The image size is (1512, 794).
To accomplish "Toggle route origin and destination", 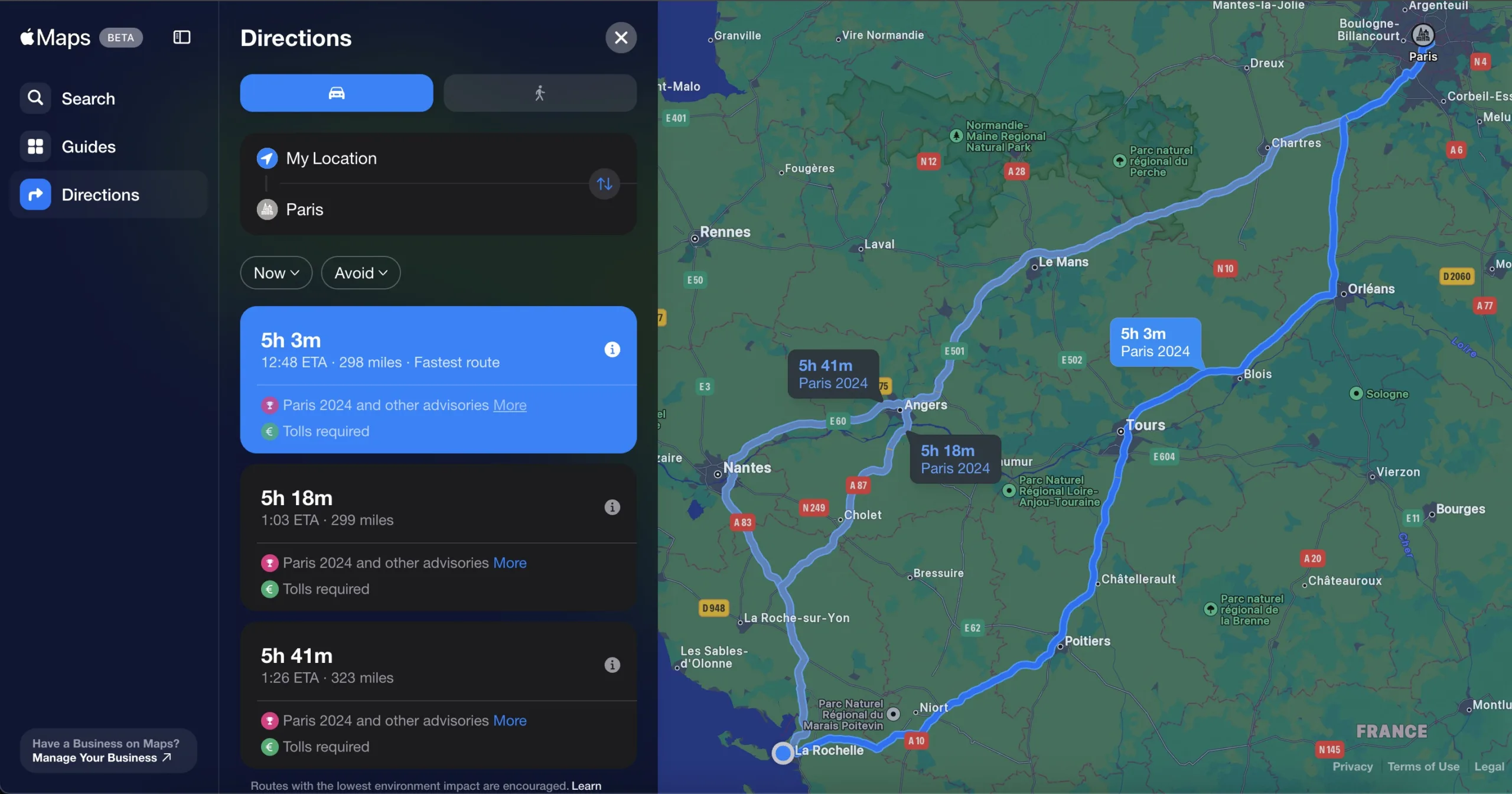I will pos(605,184).
